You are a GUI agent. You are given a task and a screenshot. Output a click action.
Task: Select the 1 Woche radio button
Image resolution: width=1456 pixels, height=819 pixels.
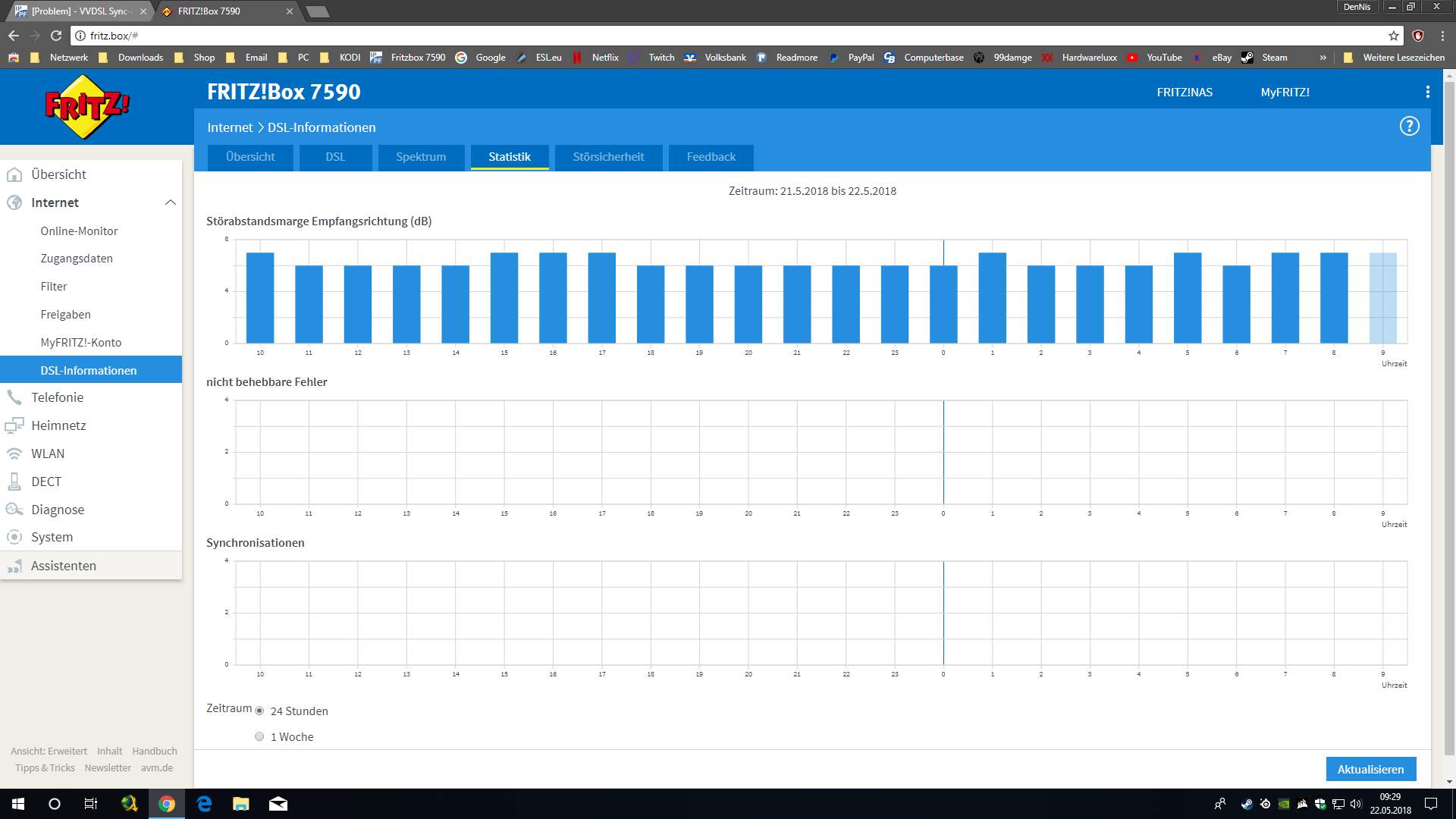pyautogui.click(x=259, y=737)
